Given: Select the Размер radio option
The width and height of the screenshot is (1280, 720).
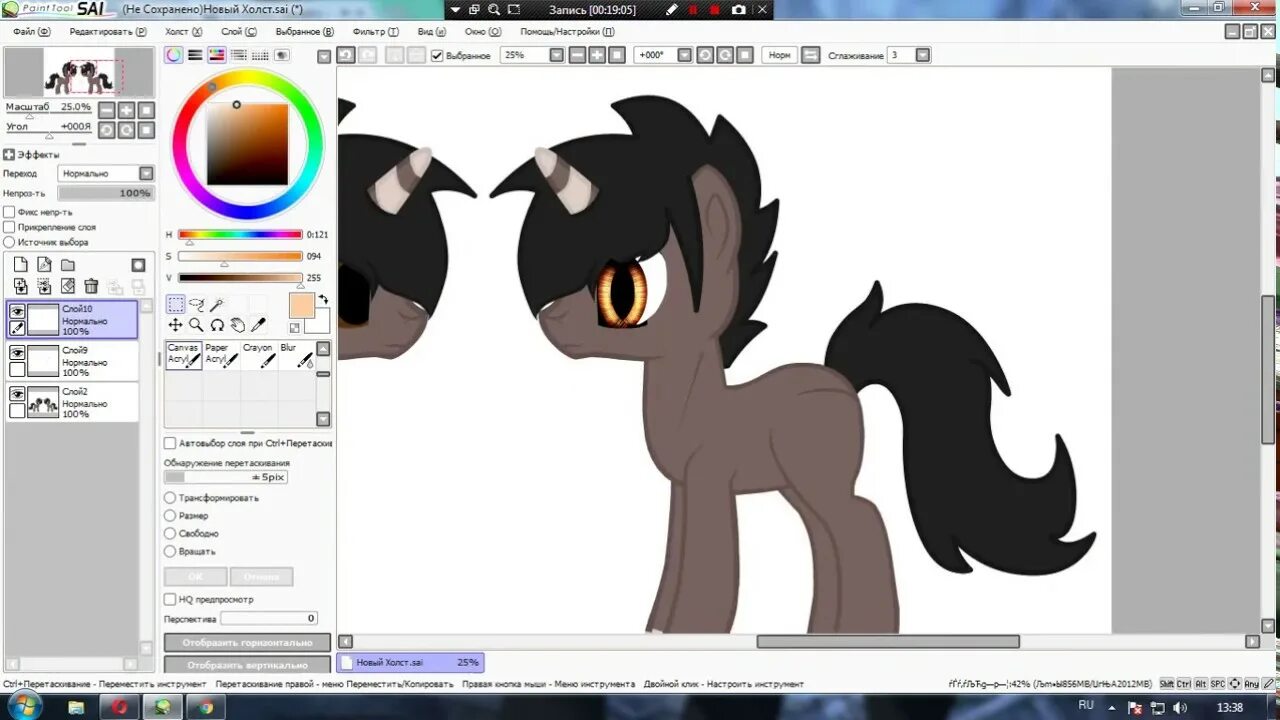Looking at the screenshot, I should (x=170, y=516).
